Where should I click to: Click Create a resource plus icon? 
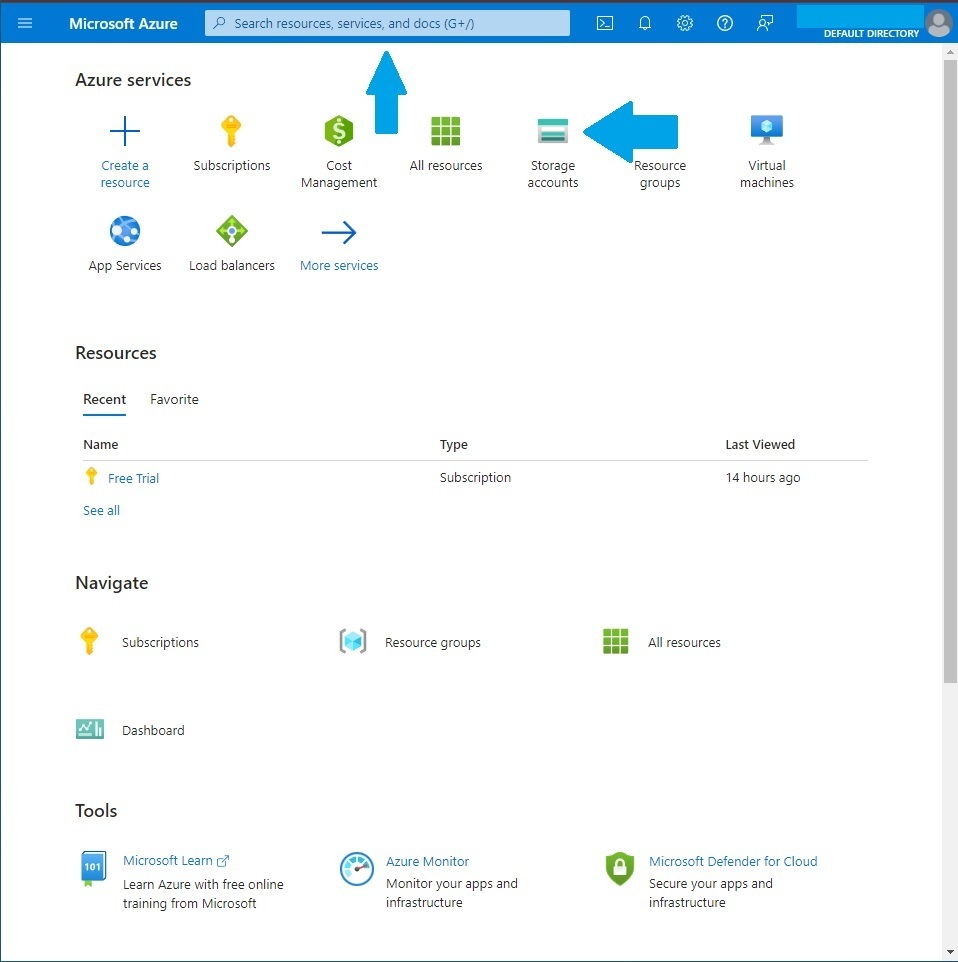point(125,131)
